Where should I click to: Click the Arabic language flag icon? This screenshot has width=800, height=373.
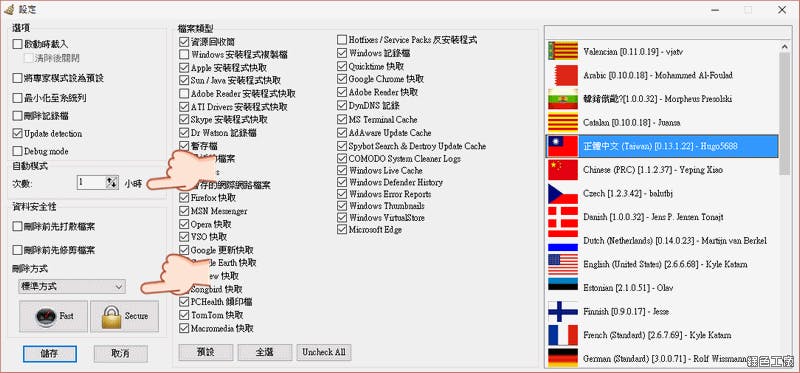[x=563, y=75]
